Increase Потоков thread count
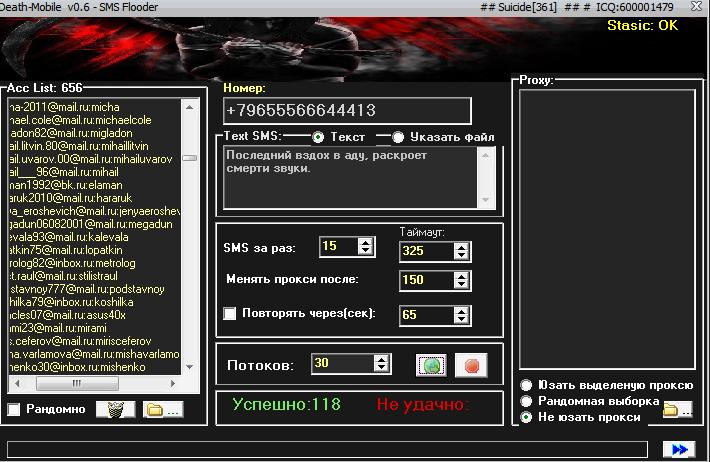Viewport: 710px width, 462px height. (x=382, y=360)
